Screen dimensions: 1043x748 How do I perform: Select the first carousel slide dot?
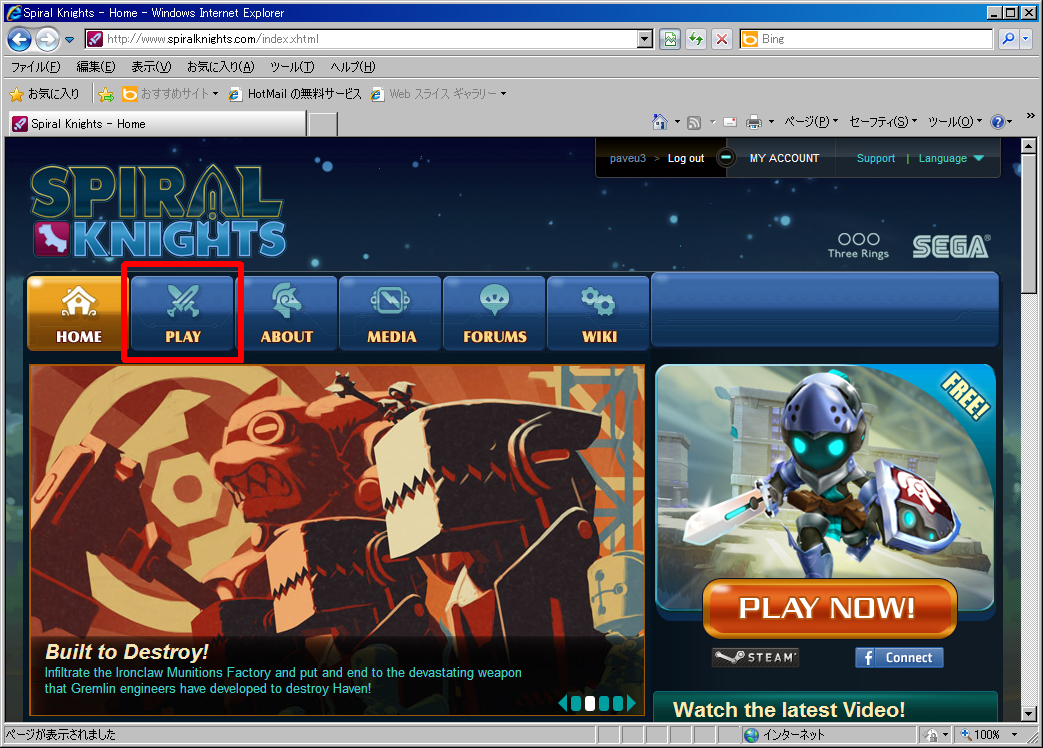[x=575, y=703]
